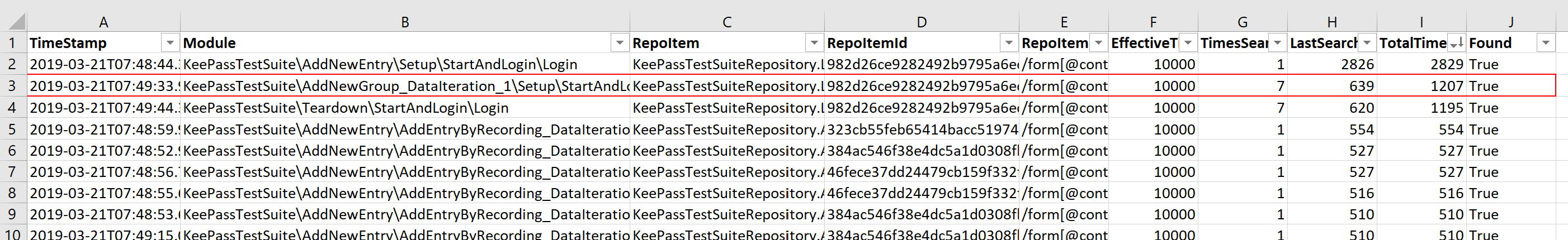Open the Module column filter dropdown
1568x240 pixels.
619,43
